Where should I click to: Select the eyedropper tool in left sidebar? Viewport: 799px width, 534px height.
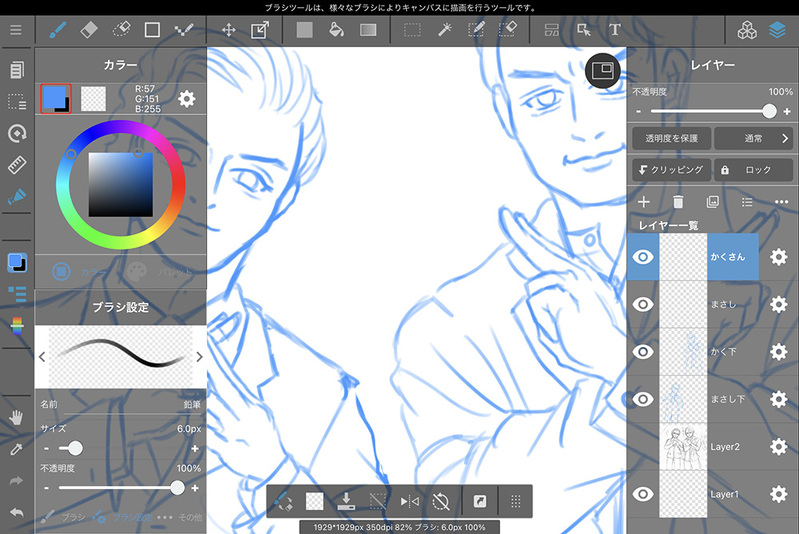coord(16,449)
